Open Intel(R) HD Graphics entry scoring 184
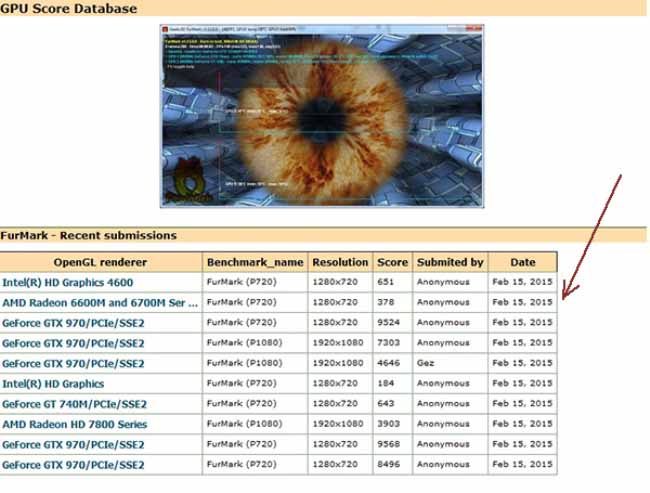The width and height of the screenshot is (650, 493). tap(53, 384)
